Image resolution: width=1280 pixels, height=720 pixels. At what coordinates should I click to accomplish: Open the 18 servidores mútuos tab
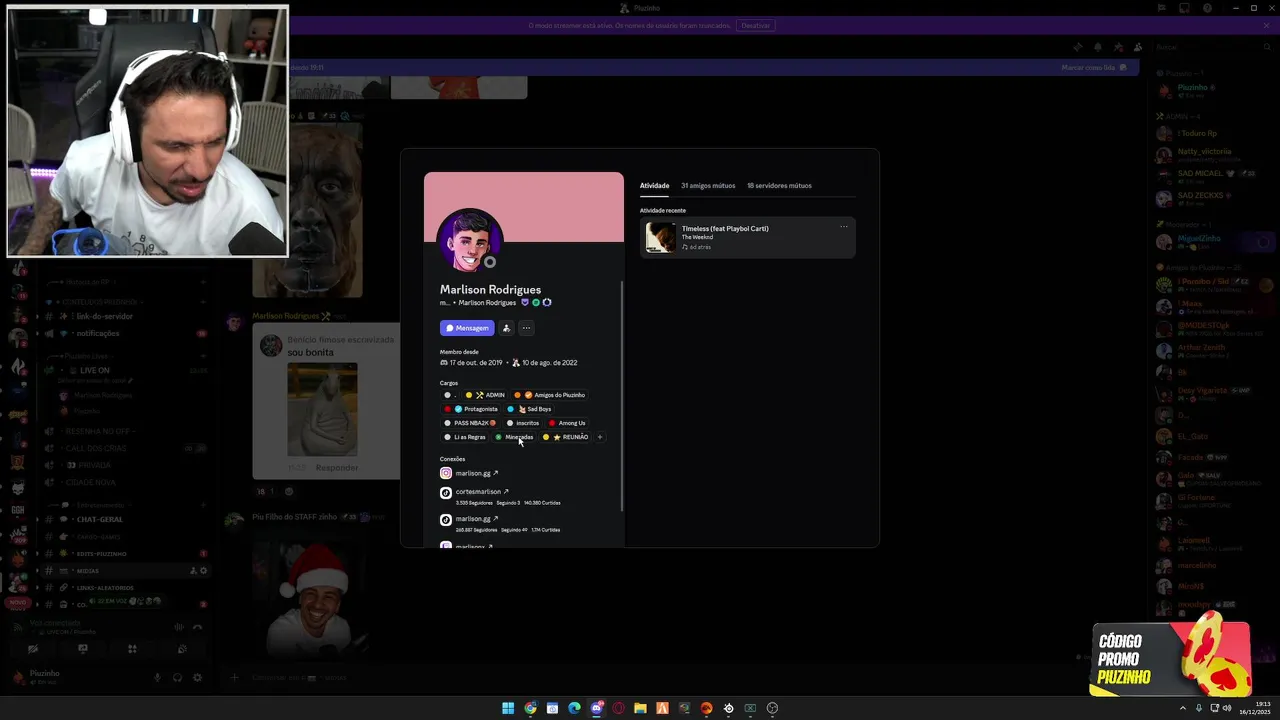[779, 186]
